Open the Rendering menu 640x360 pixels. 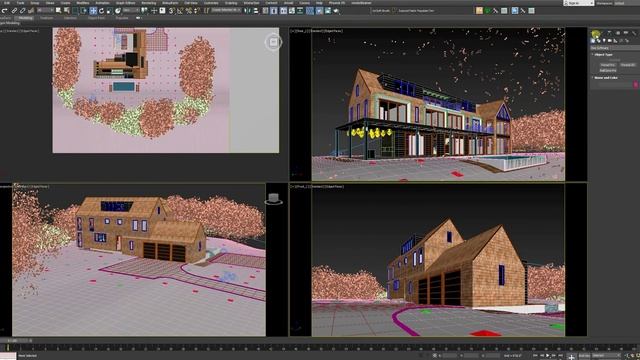pos(149,3)
